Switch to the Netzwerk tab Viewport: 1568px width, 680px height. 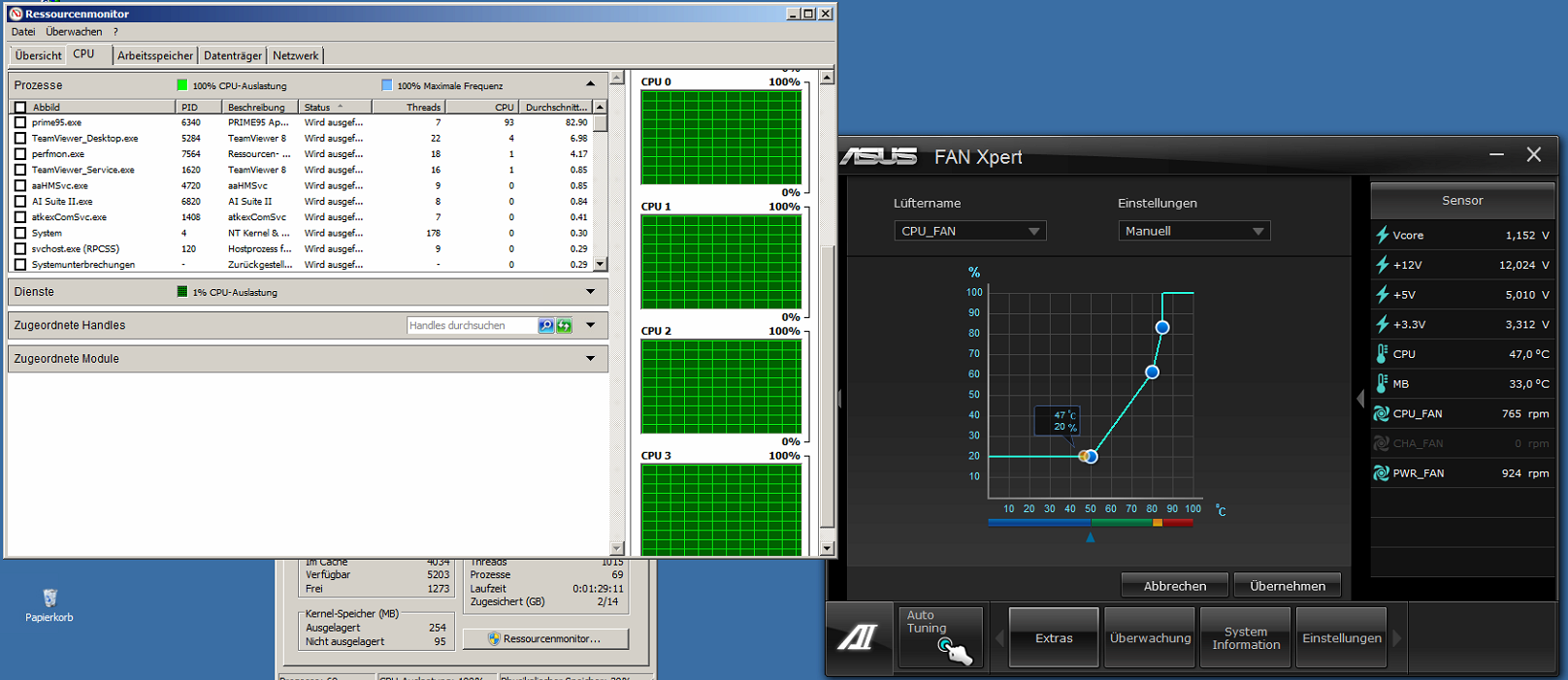(295, 55)
